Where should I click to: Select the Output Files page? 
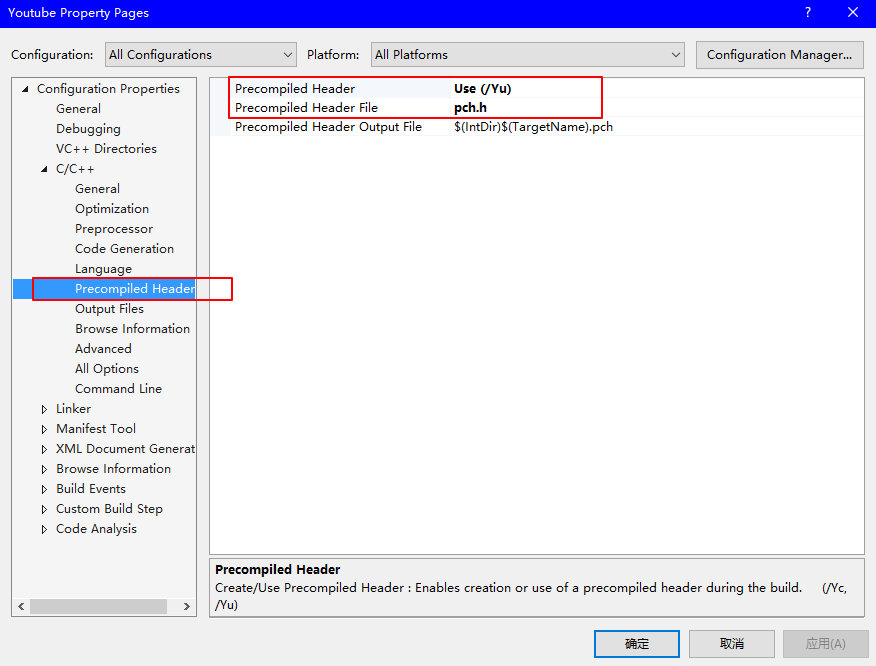point(110,309)
